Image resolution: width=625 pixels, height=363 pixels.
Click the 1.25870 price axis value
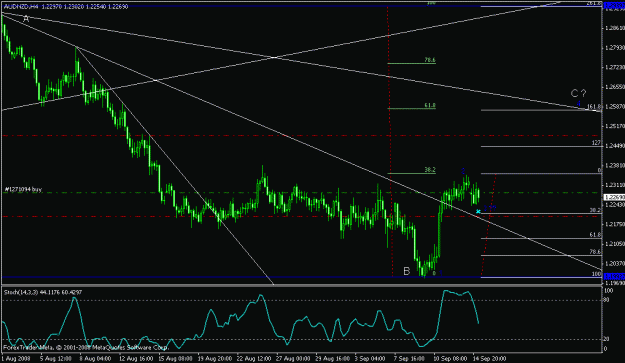click(x=614, y=107)
